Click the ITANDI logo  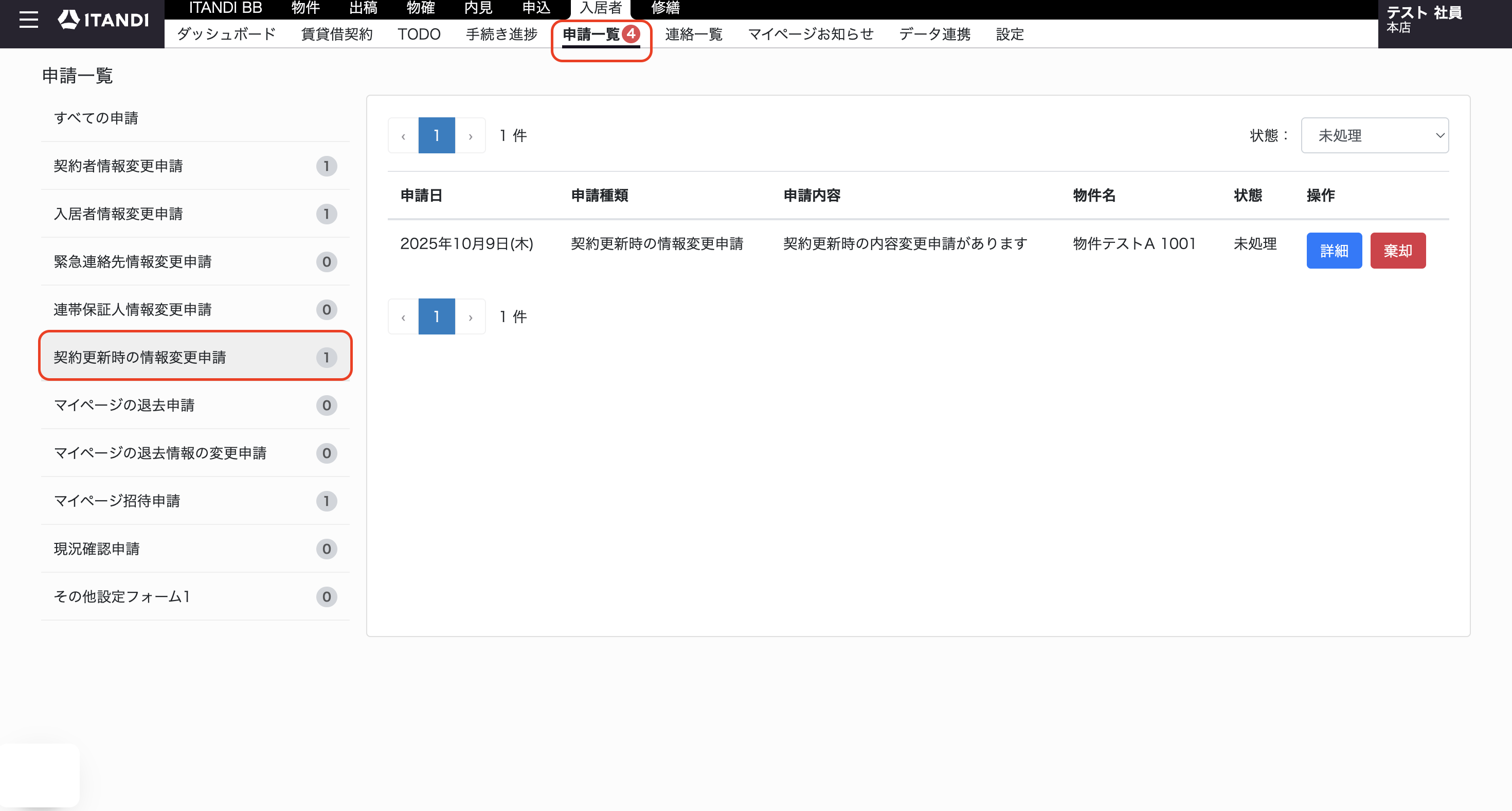103,20
